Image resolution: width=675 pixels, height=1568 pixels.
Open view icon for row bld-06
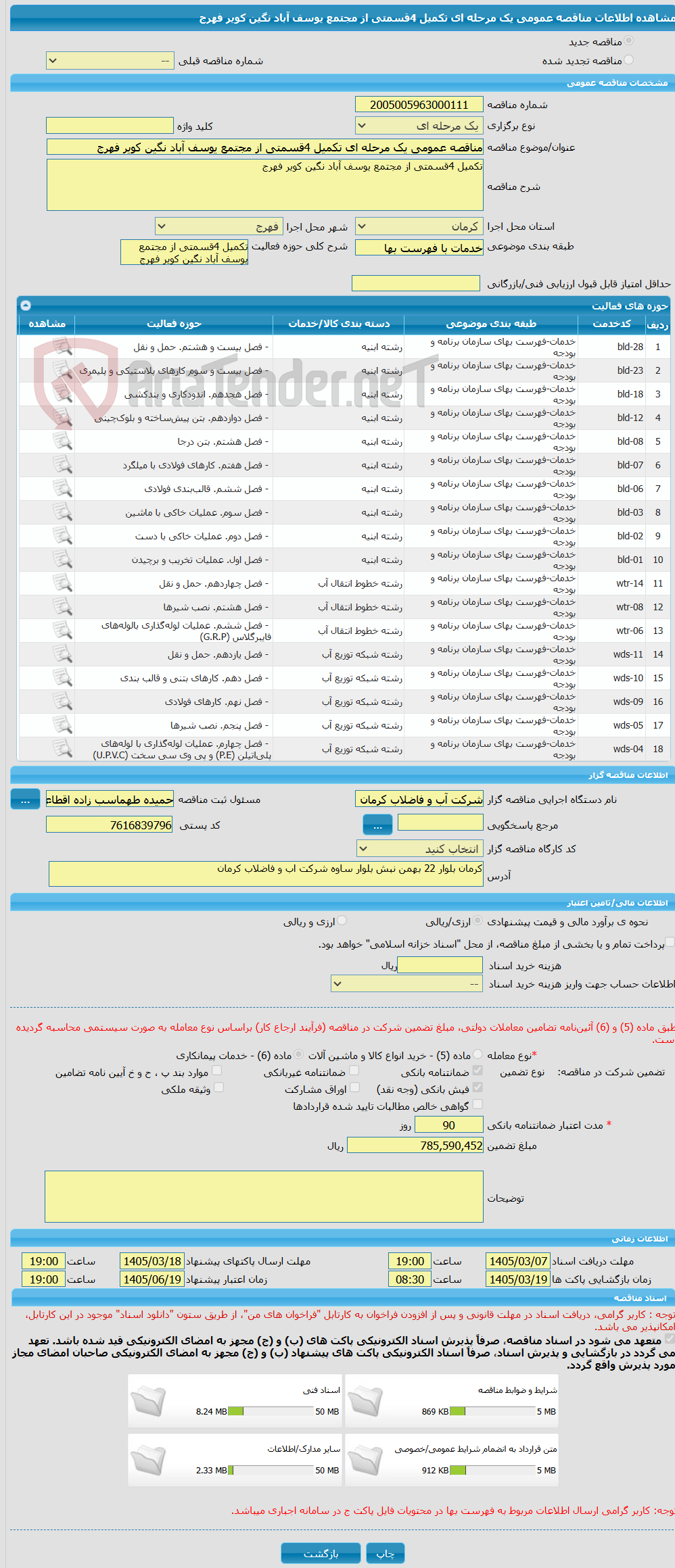[x=62, y=489]
